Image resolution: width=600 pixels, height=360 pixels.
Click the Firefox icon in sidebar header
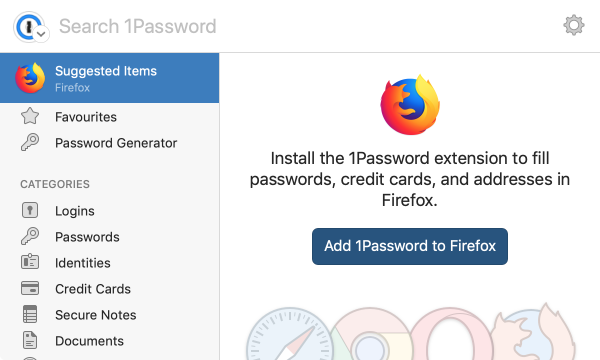coord(30,78)
